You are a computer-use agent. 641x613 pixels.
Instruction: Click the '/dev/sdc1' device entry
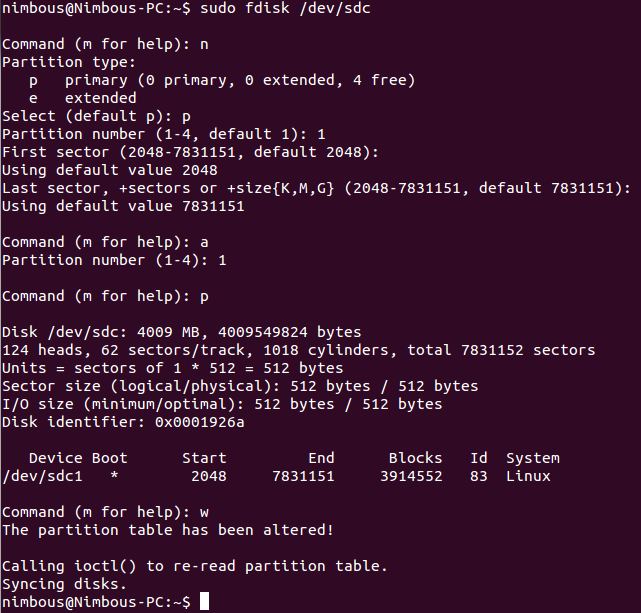pyautogui.click(x=43, y=476)
